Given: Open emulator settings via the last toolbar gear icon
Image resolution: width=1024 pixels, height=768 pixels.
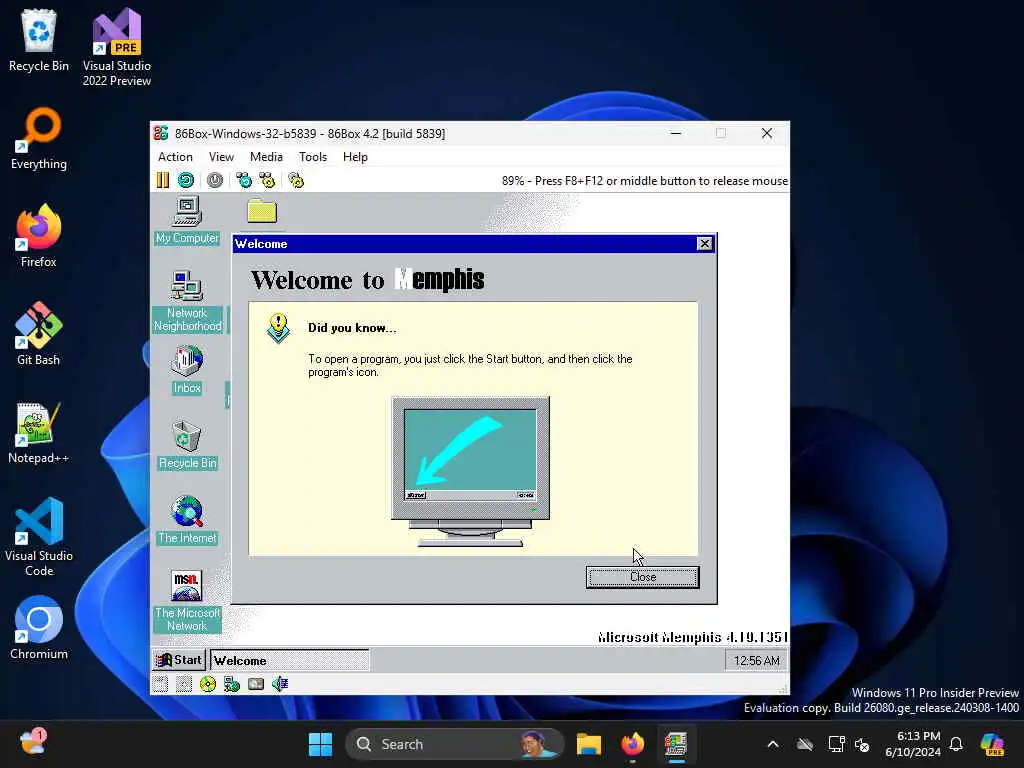Looking at the screenshot, I should click(x=296, y=180).
